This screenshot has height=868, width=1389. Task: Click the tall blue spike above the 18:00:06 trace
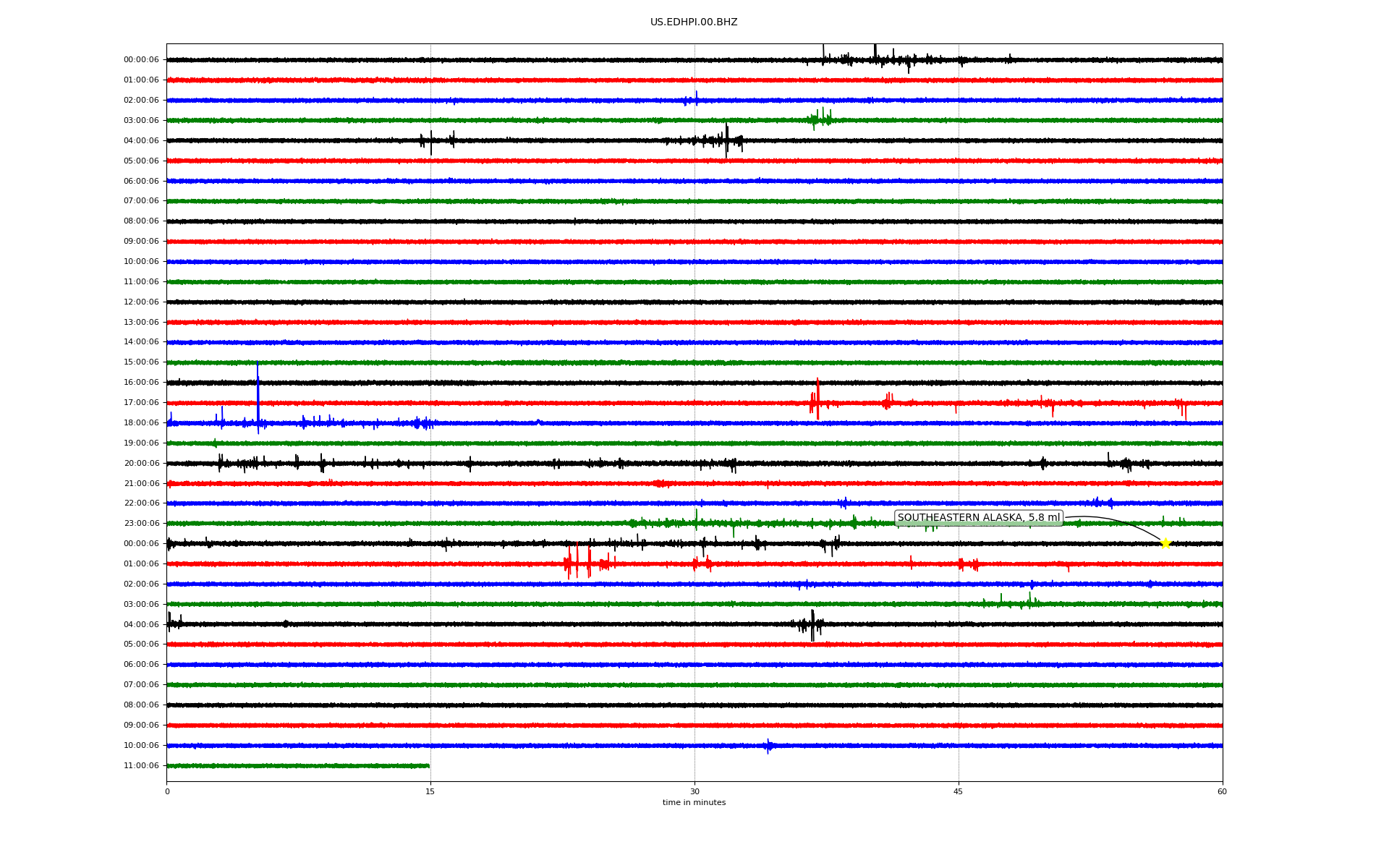pyautogui.click(x=258, y=391)
